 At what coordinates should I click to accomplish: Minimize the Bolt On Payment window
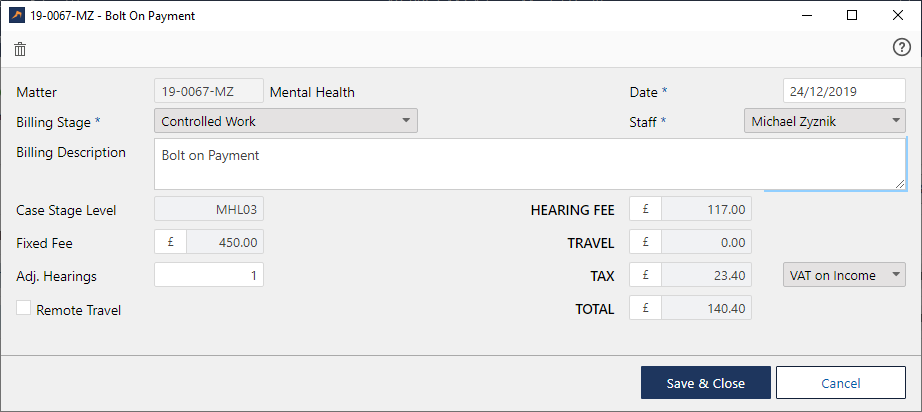(806, 15)
